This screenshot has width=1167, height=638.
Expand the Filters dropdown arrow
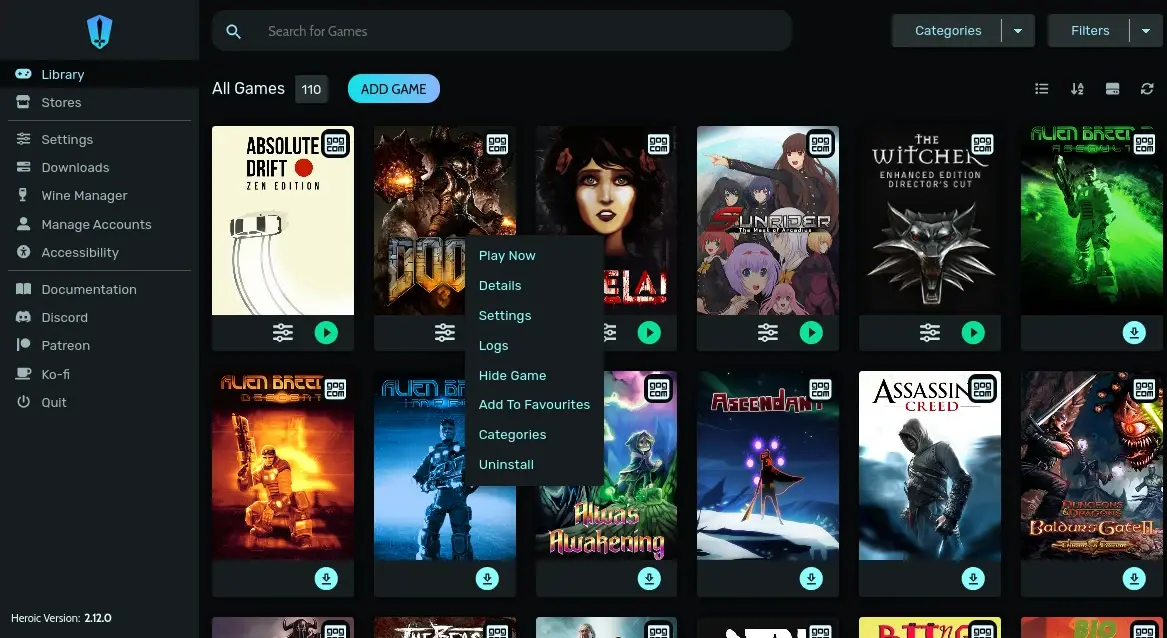point(1146,30)
